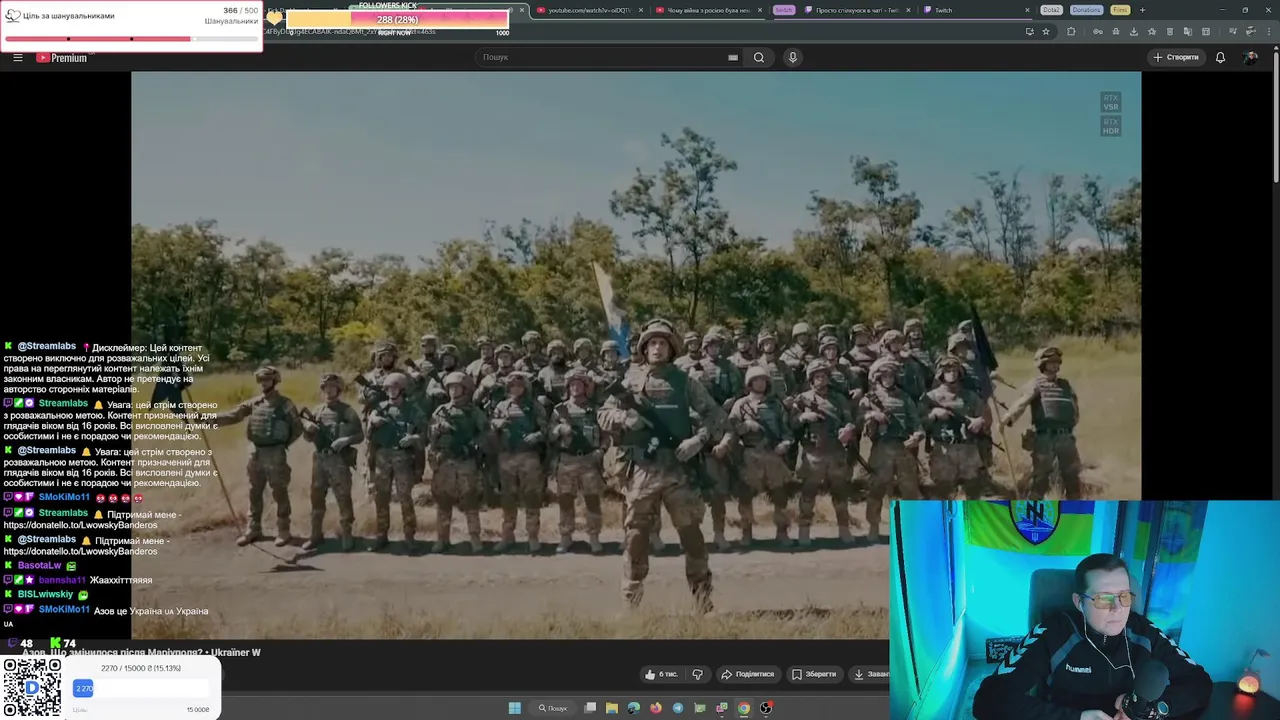Image resolution: width=1280 pixels, height=720 pixels.
Task: Click the streamer webcam overlay
Action: click(x=1085, y=610)
